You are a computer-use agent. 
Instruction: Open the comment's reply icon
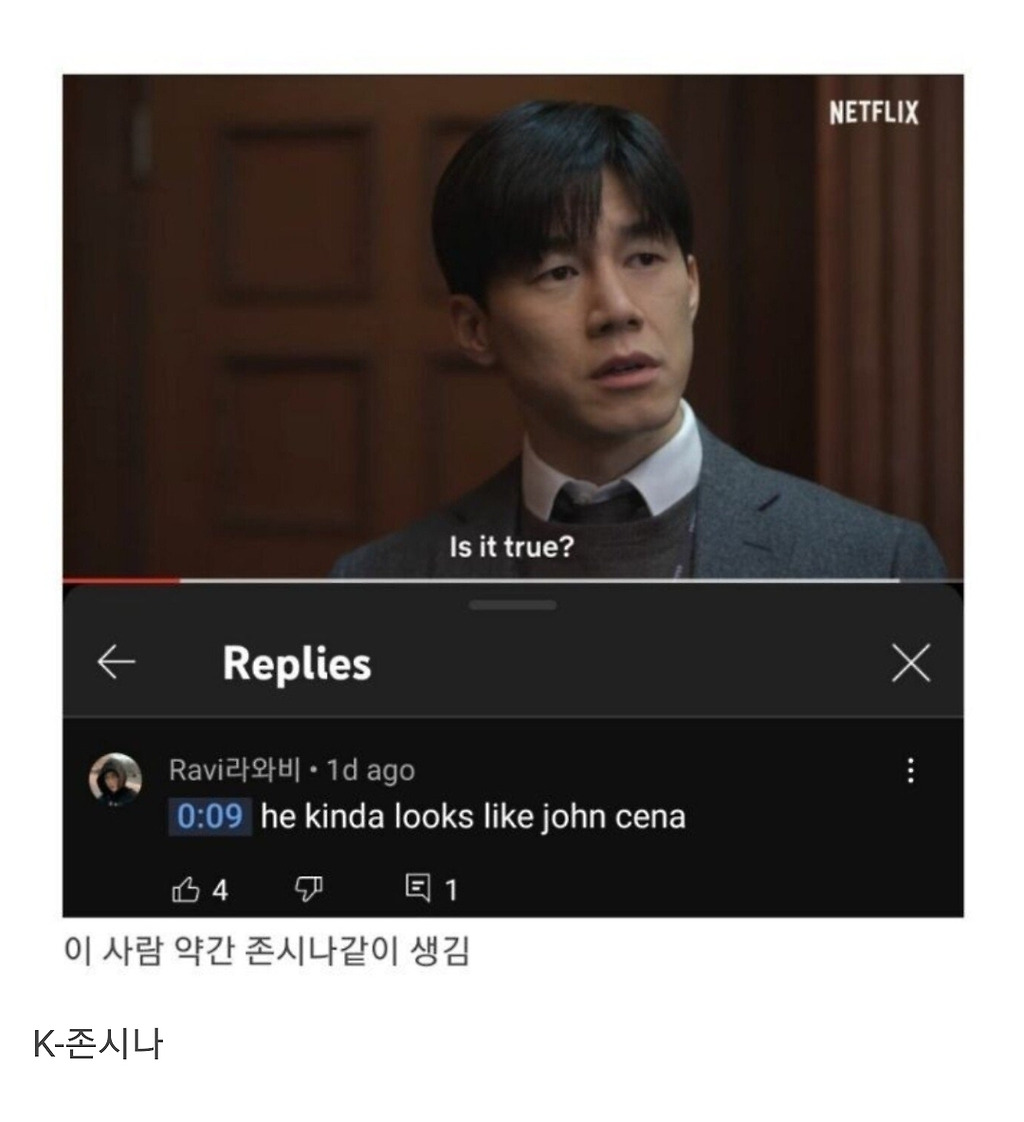tap(418, 888)
